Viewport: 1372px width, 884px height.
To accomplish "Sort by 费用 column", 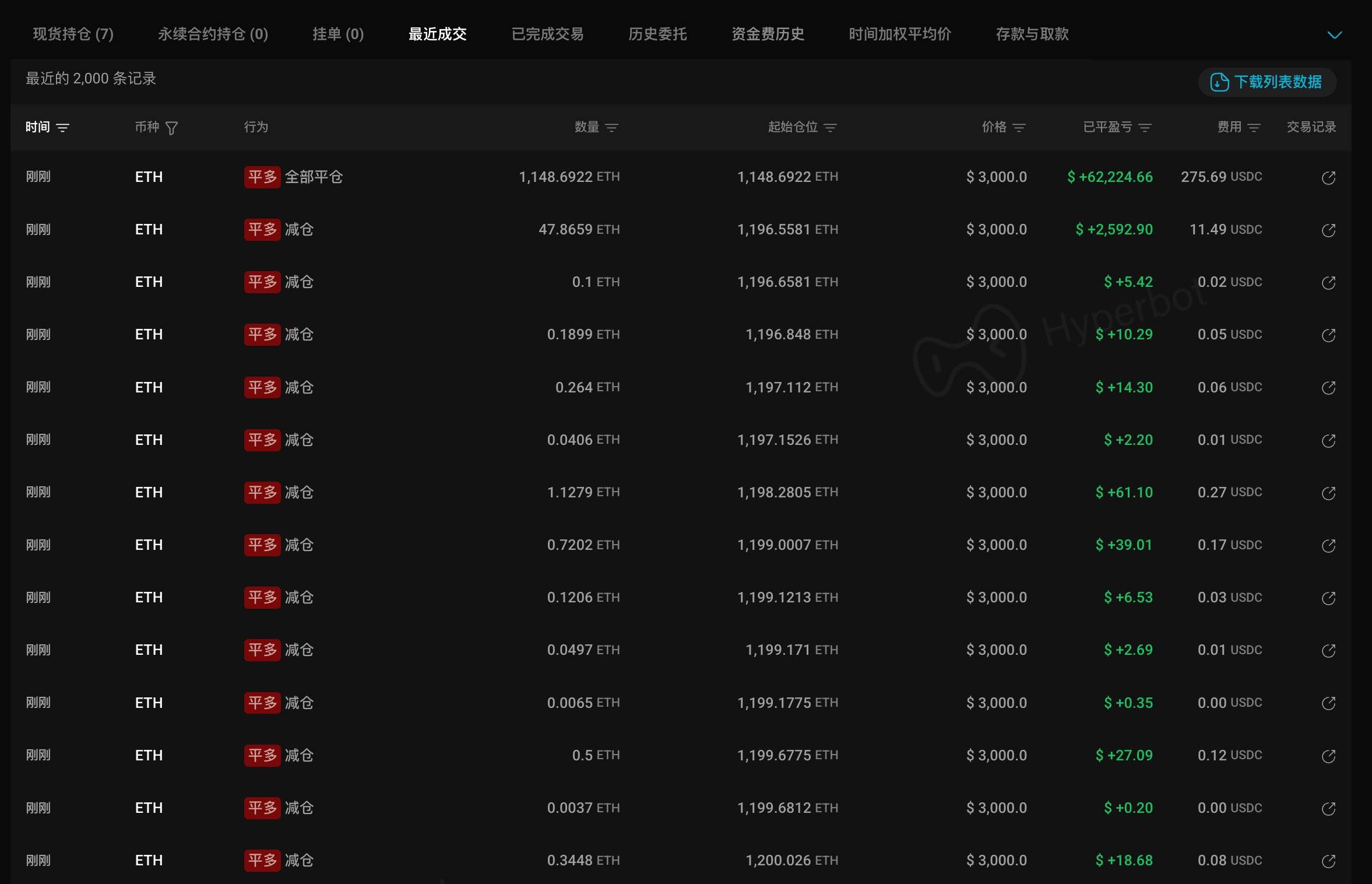I will 1254,128.
